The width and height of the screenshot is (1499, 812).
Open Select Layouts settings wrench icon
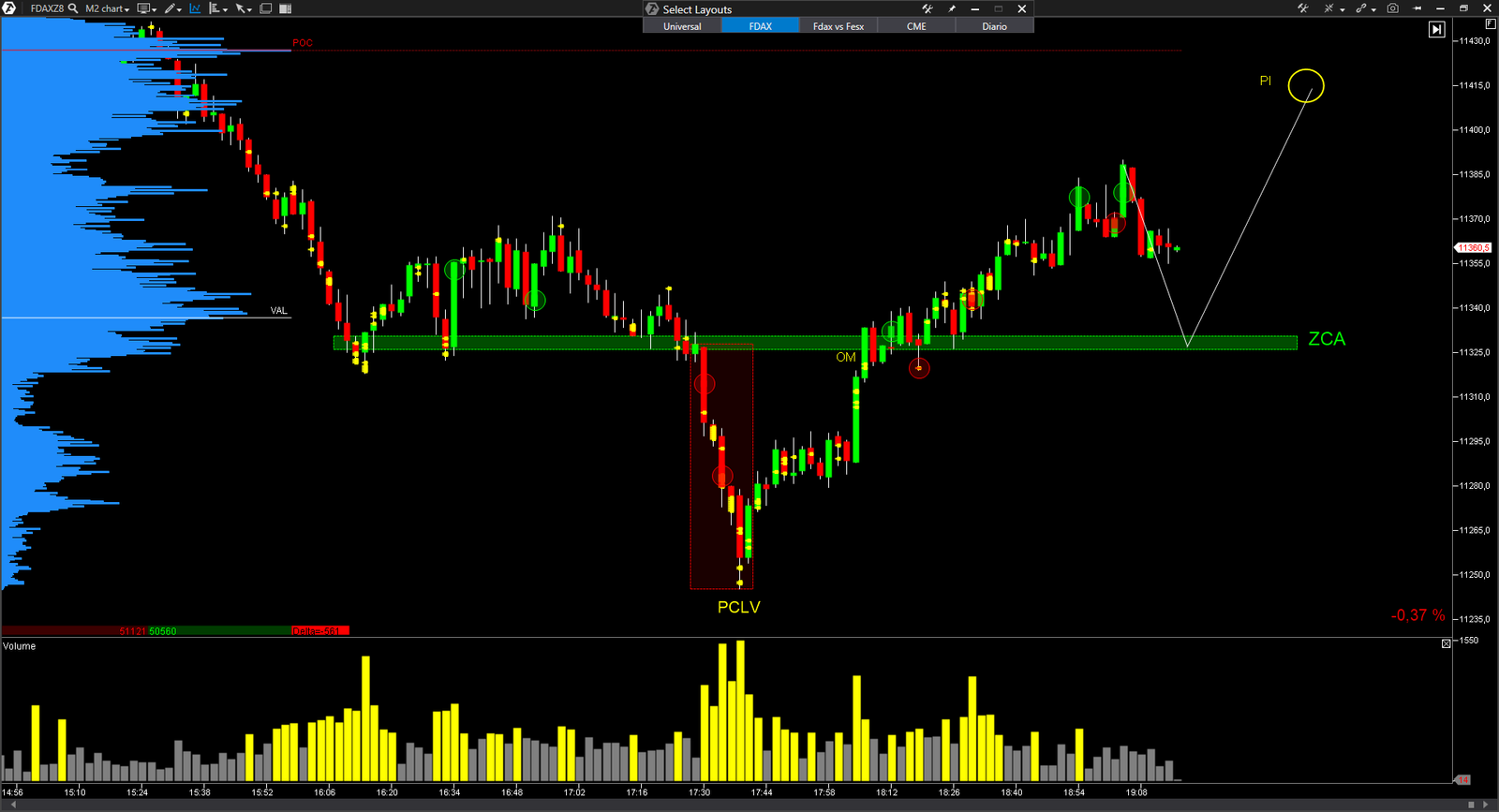click(928, 8)
